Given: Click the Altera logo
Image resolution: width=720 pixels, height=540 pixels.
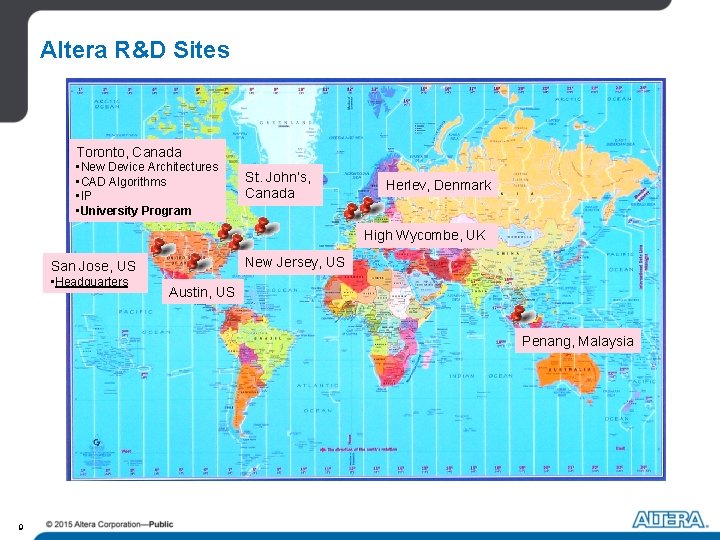Looking at the screenshot, I should point(669,519).
